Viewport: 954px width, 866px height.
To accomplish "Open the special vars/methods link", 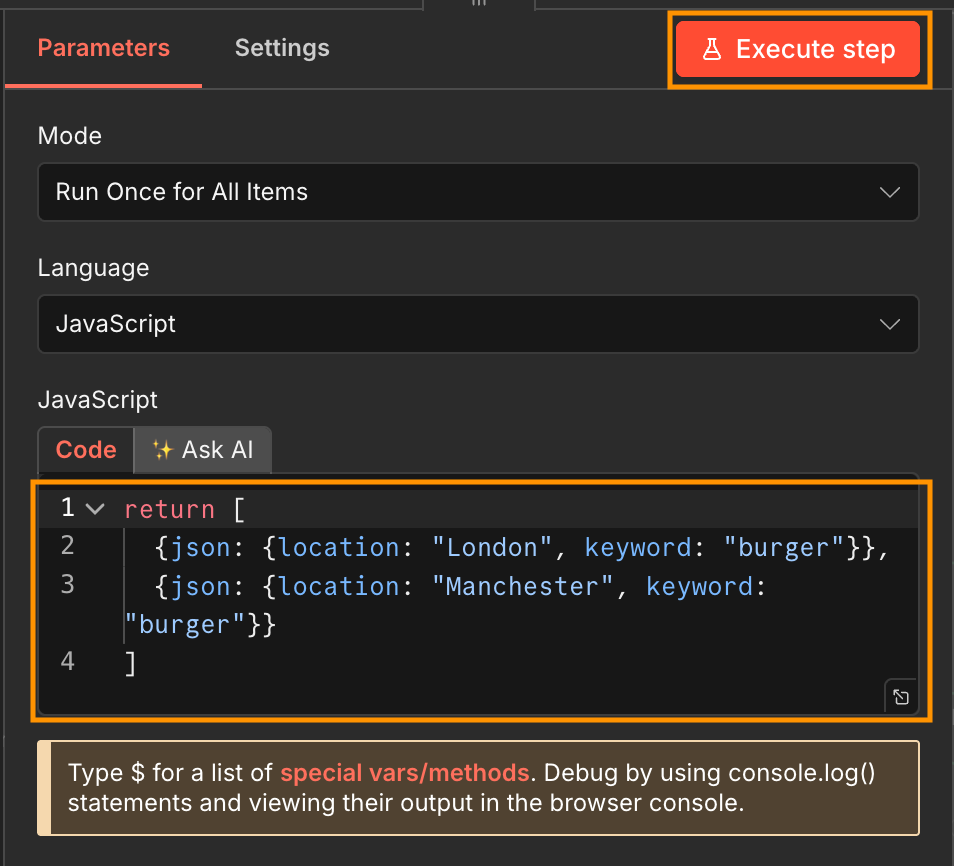I will [404, 773].
